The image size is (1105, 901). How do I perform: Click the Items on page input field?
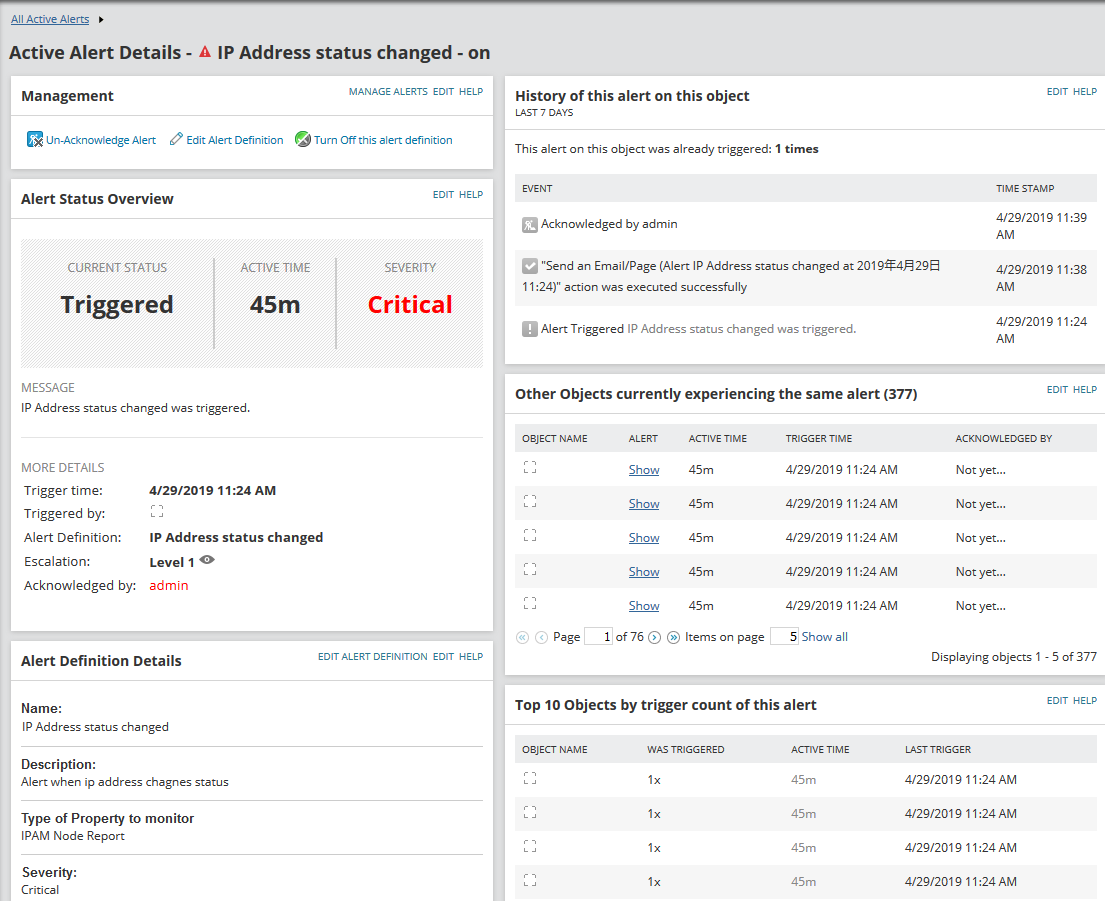point(784,636)
